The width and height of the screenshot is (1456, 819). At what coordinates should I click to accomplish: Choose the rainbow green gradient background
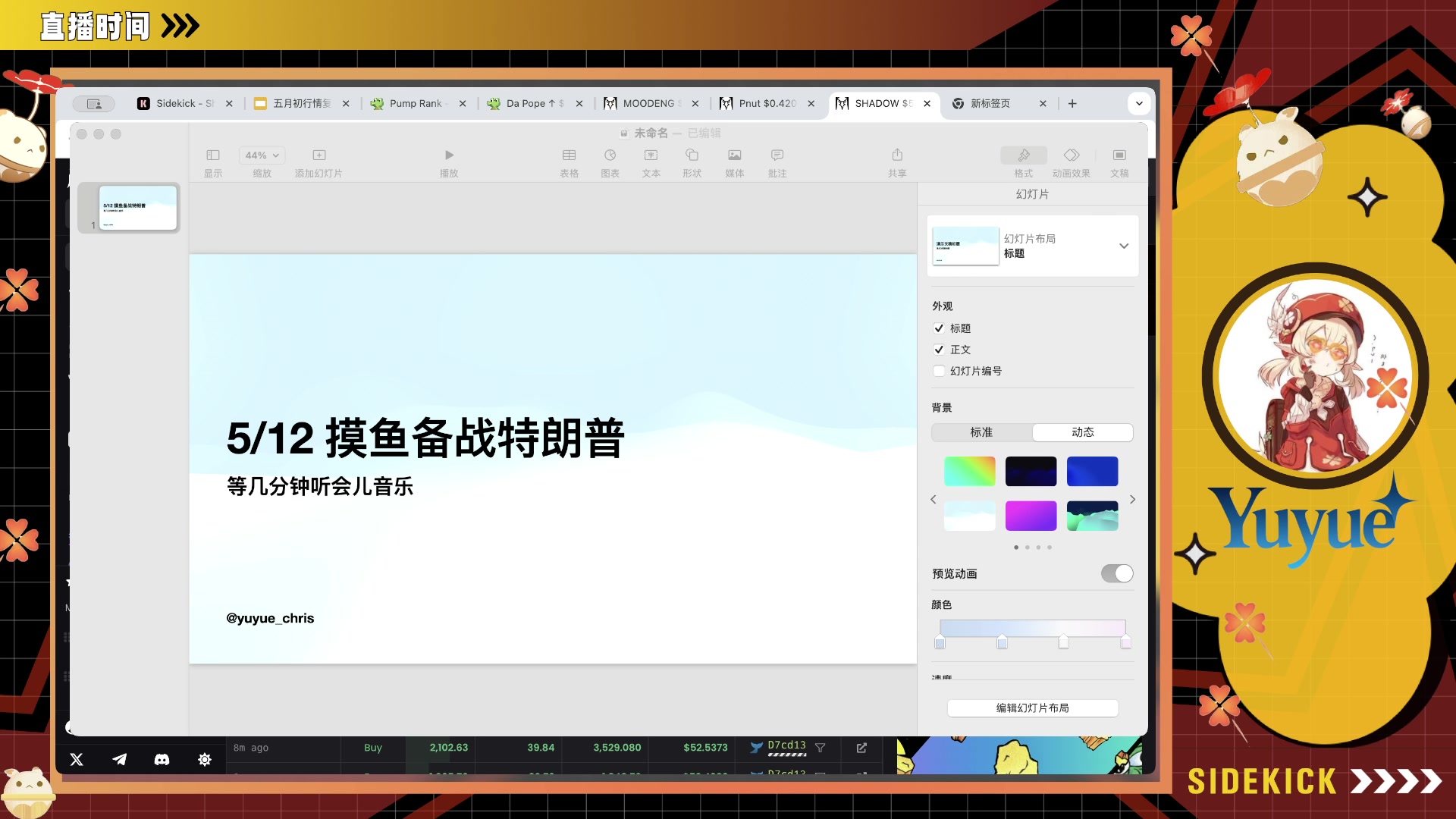coord(969,471)
